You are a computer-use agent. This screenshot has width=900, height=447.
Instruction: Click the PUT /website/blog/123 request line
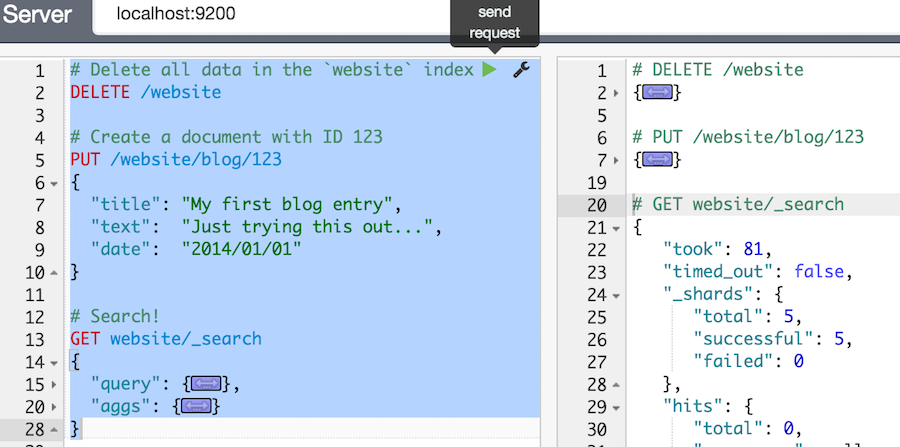point(176,160)
